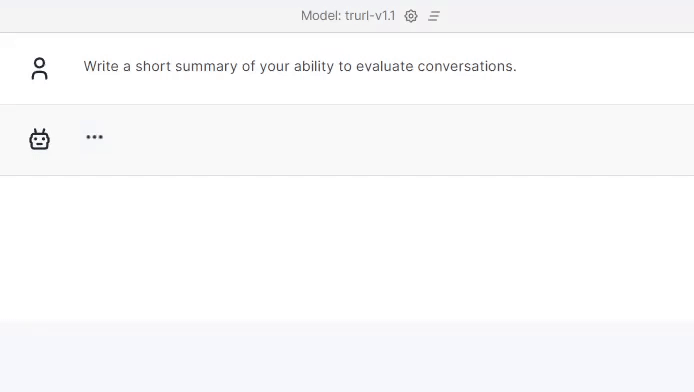Viewport: 694px width, 392px height.
Task: Select the "trurl-v1.1" model name text
Action: pyautogui.click(x=370, y=16)
